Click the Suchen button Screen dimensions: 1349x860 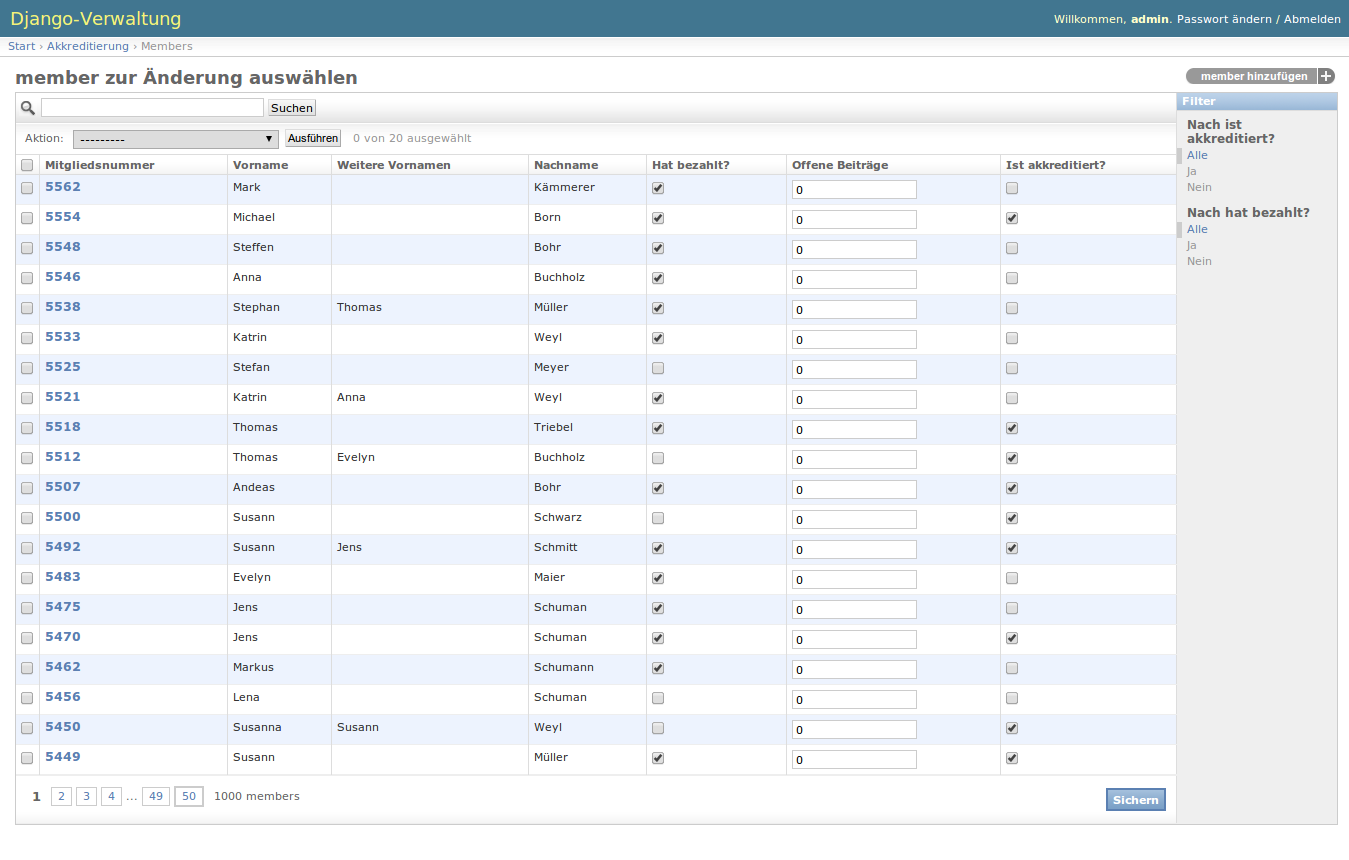292,108
